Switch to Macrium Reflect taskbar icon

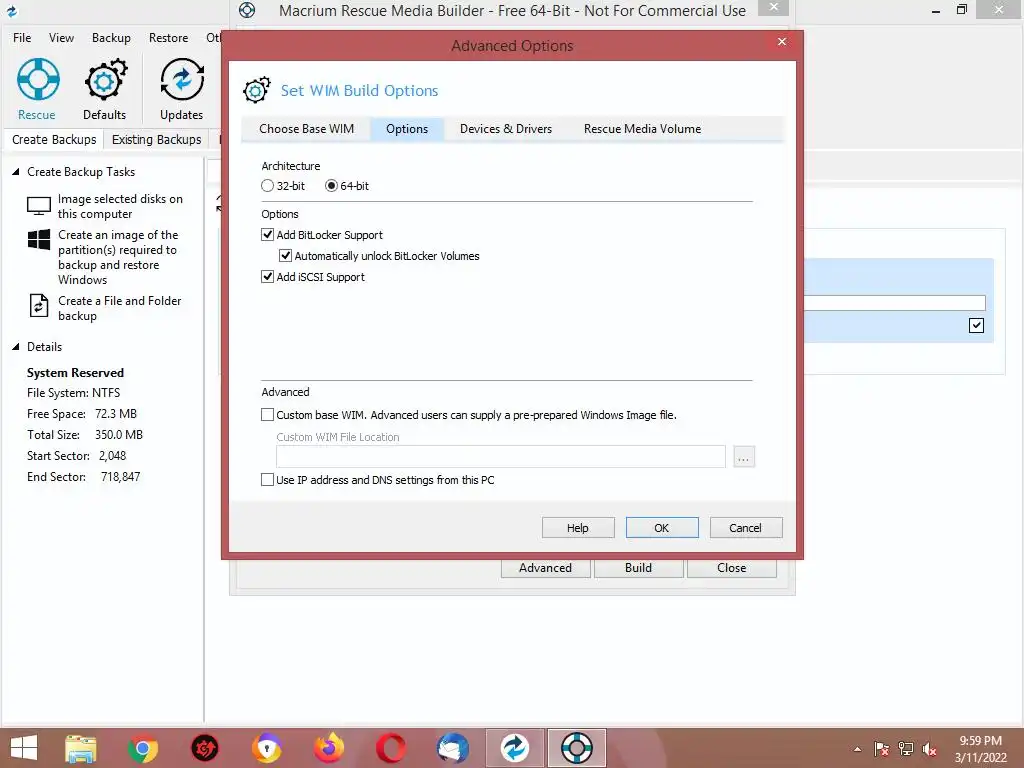(515, 748)
